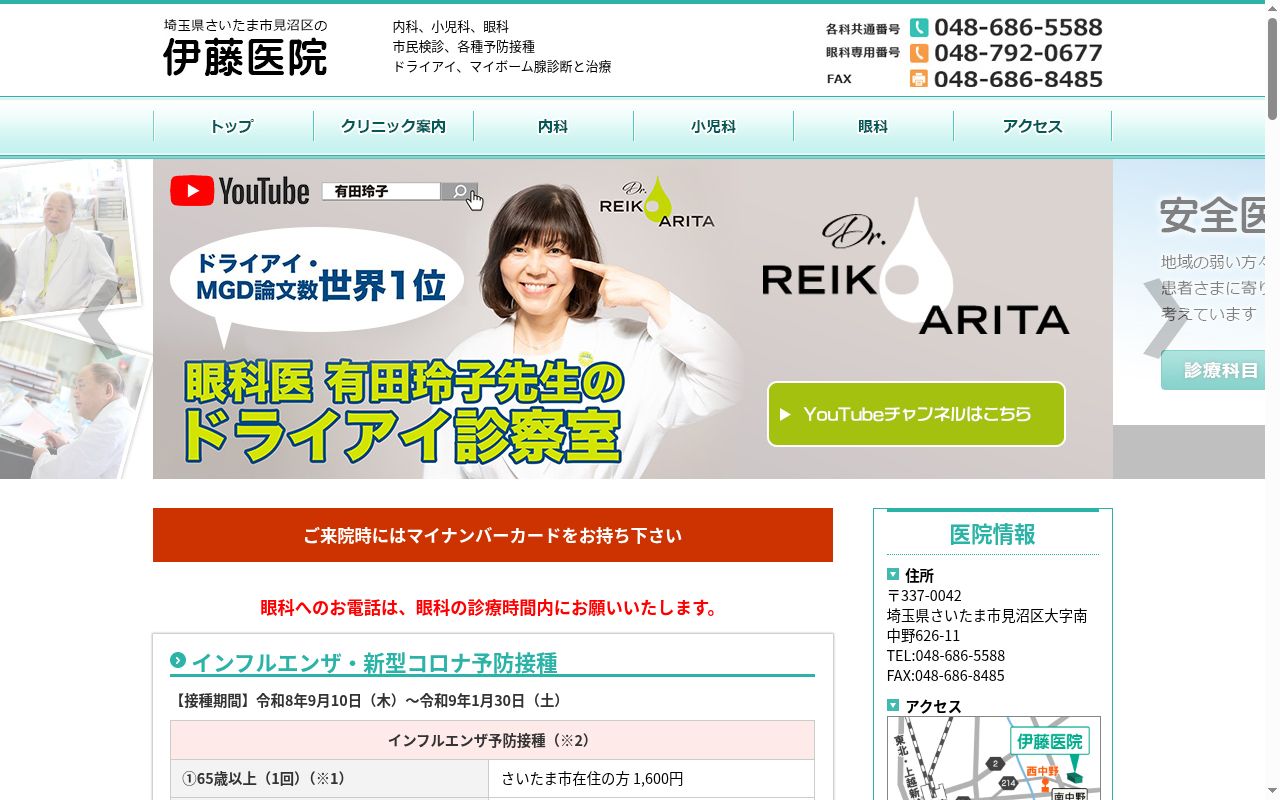Click the orange phone icon for the ophthalmology number
This screenshot has width=1280, height=800.
919,53
